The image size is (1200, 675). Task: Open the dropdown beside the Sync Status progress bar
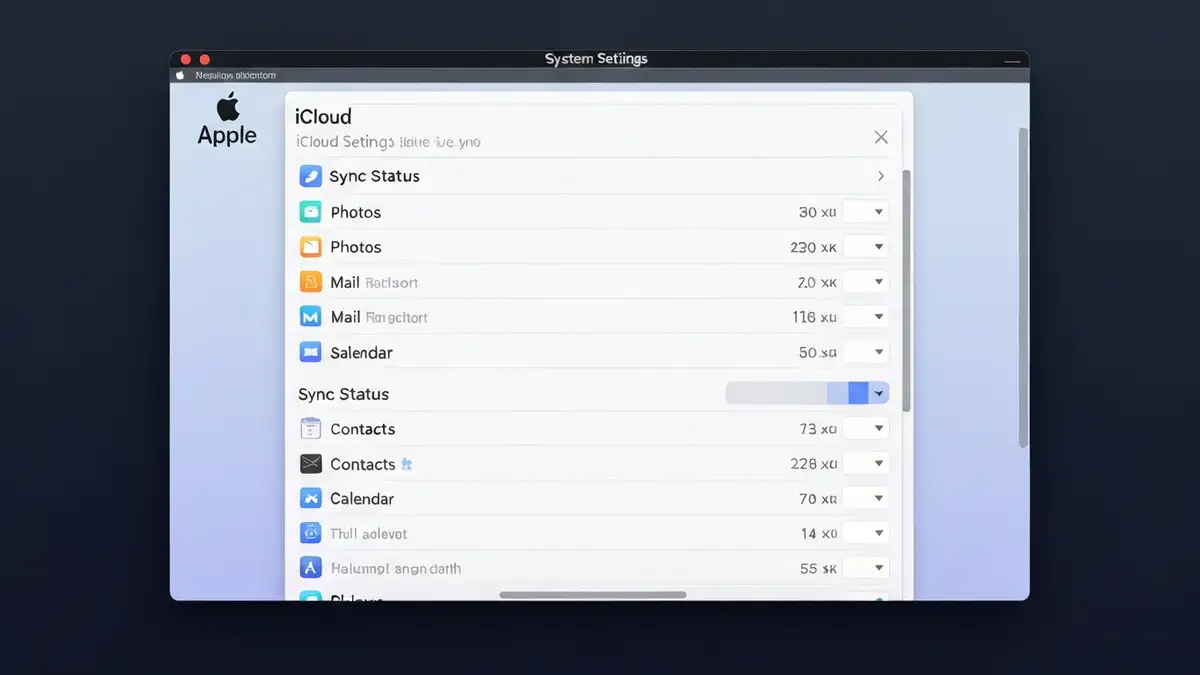879,394
